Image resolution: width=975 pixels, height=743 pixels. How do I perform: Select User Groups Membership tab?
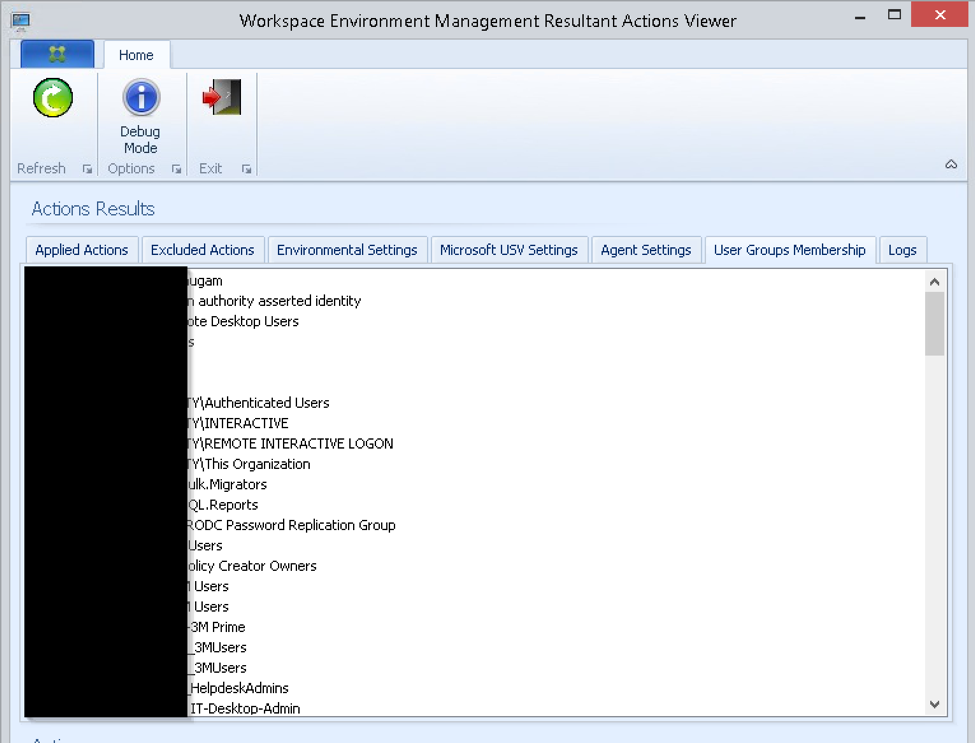790,250
